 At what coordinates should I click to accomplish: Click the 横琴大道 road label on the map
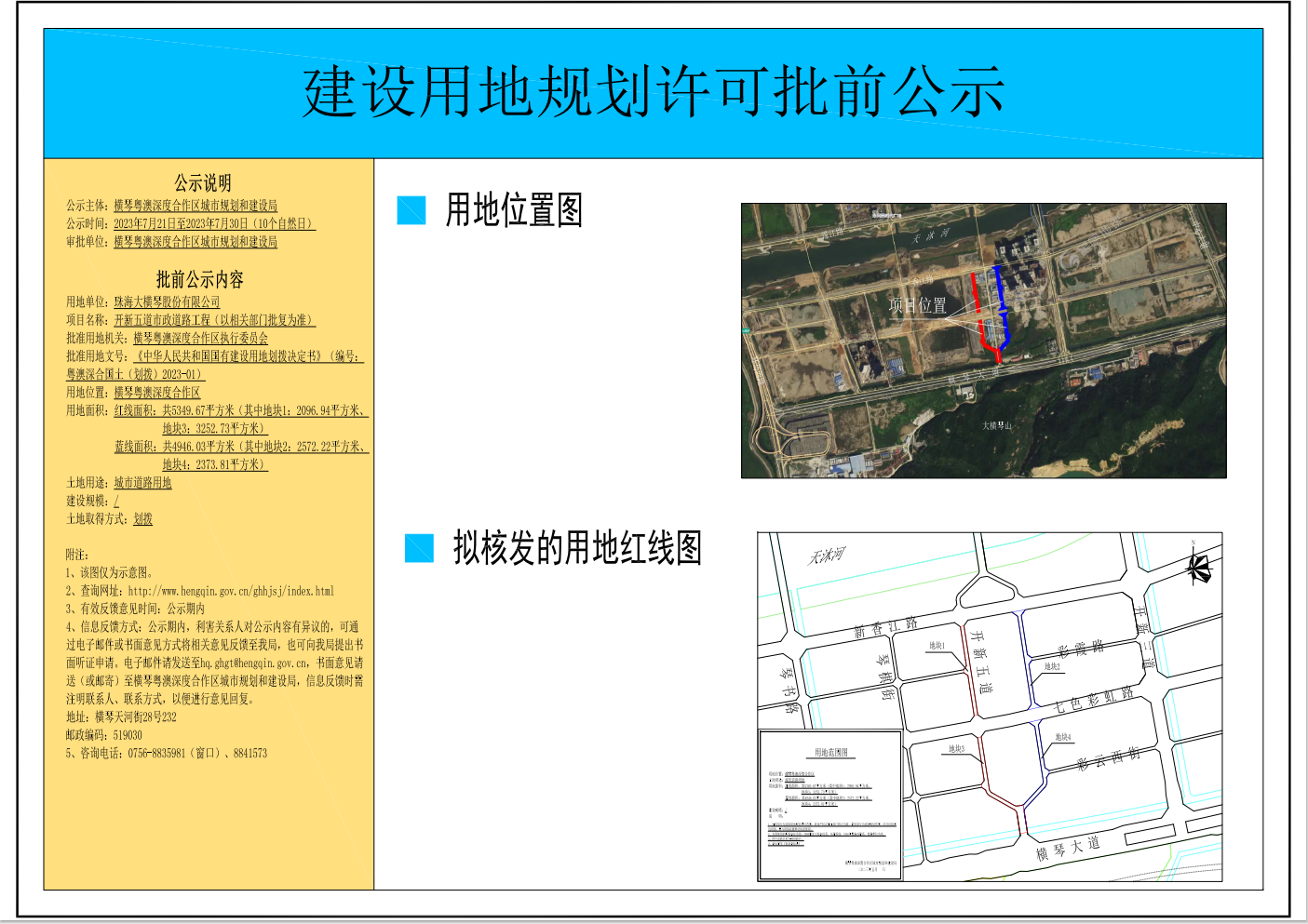click(x=1068, y=848)
